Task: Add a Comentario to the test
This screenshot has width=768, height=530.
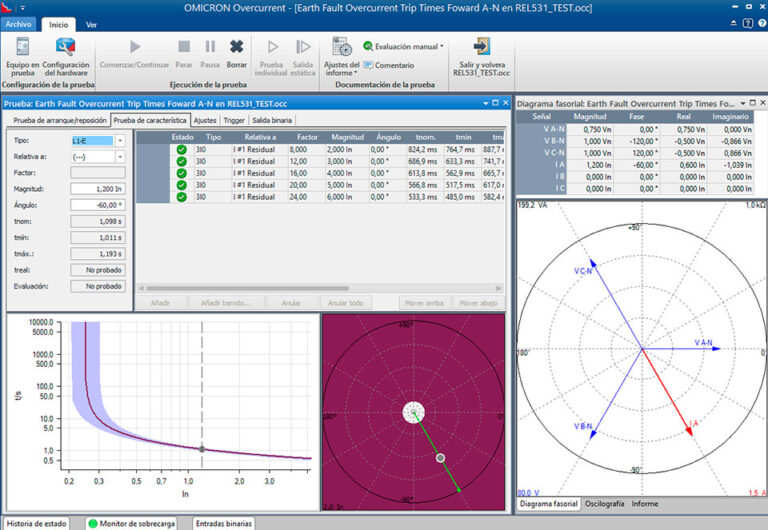Action: click(389, 65)
